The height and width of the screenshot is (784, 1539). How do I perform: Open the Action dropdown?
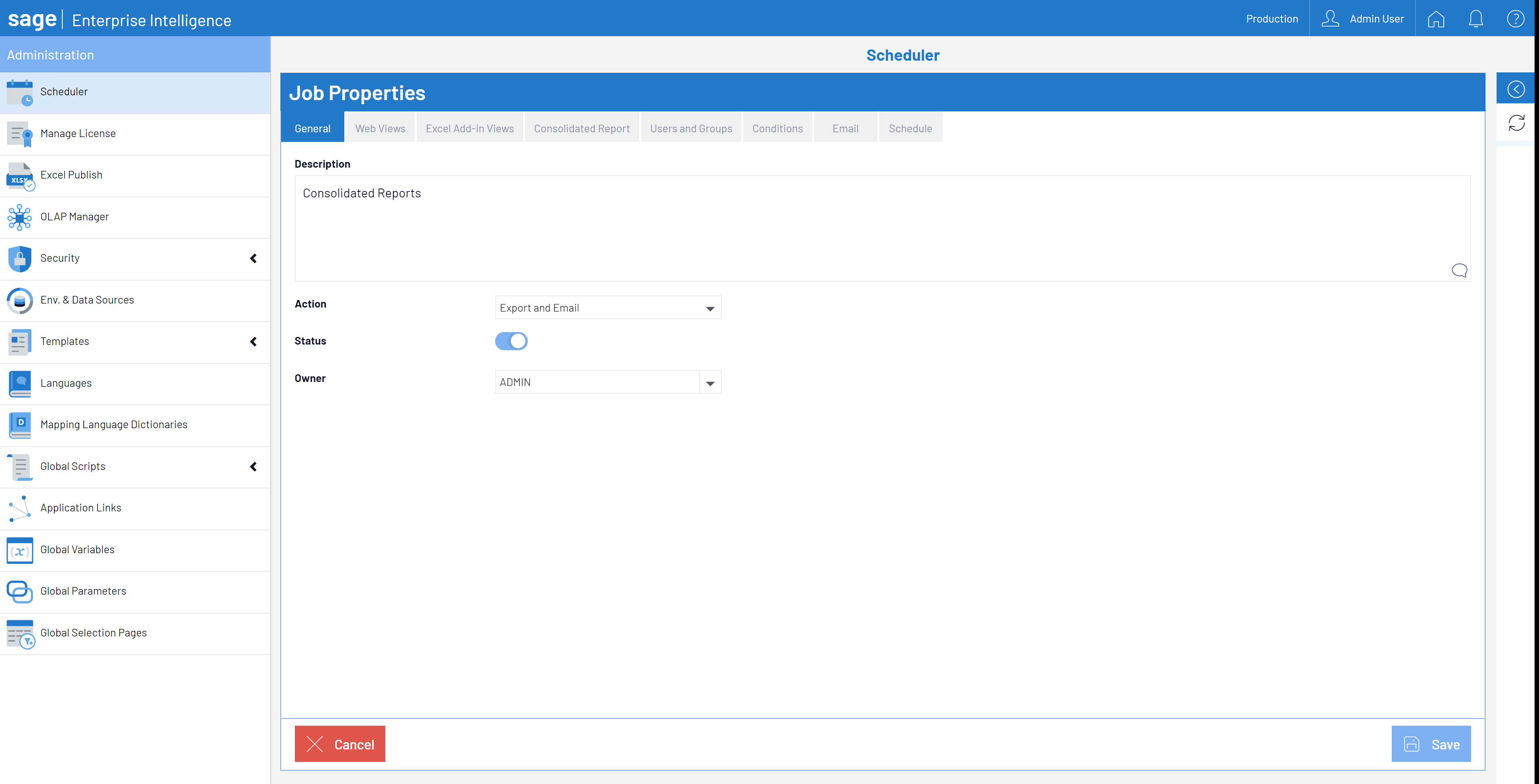[x=607, y=308]
